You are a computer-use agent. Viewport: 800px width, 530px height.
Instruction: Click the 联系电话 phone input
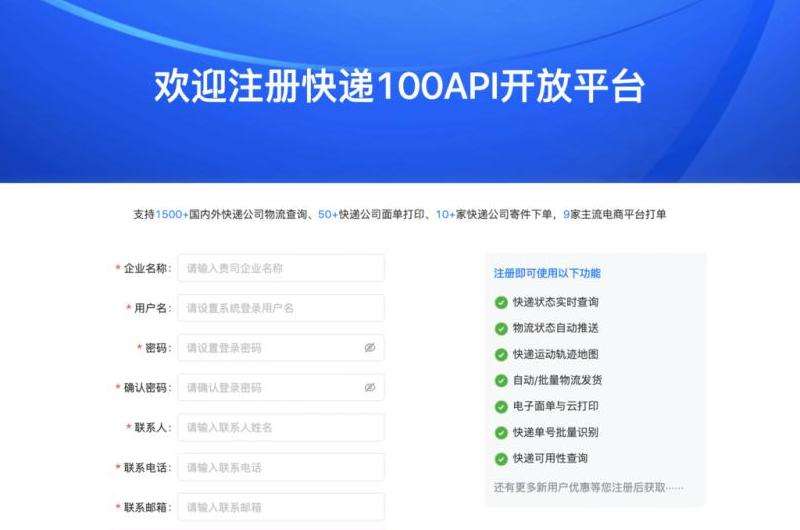[280, 467]
